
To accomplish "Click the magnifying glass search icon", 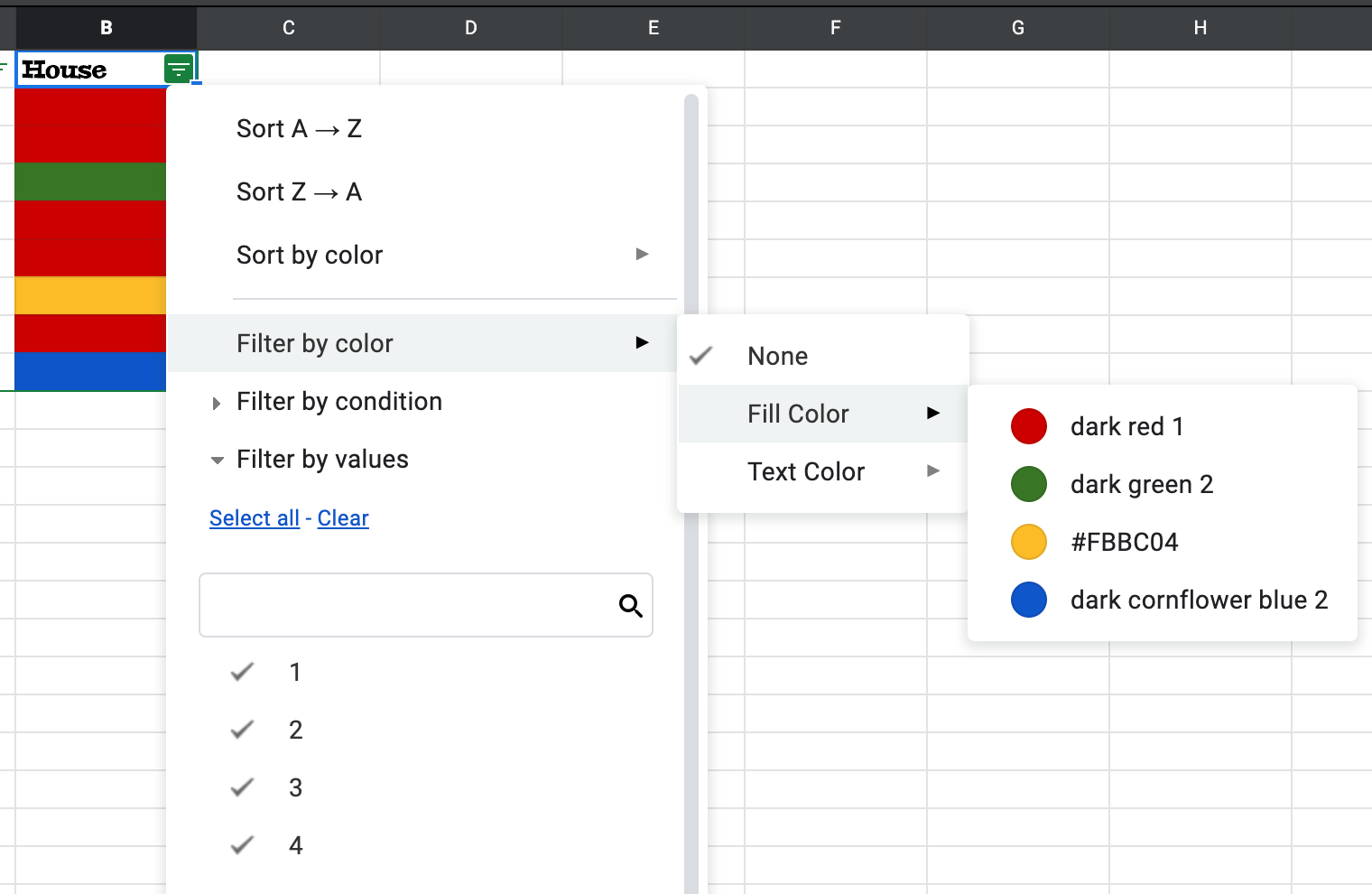I will (630, 606).
